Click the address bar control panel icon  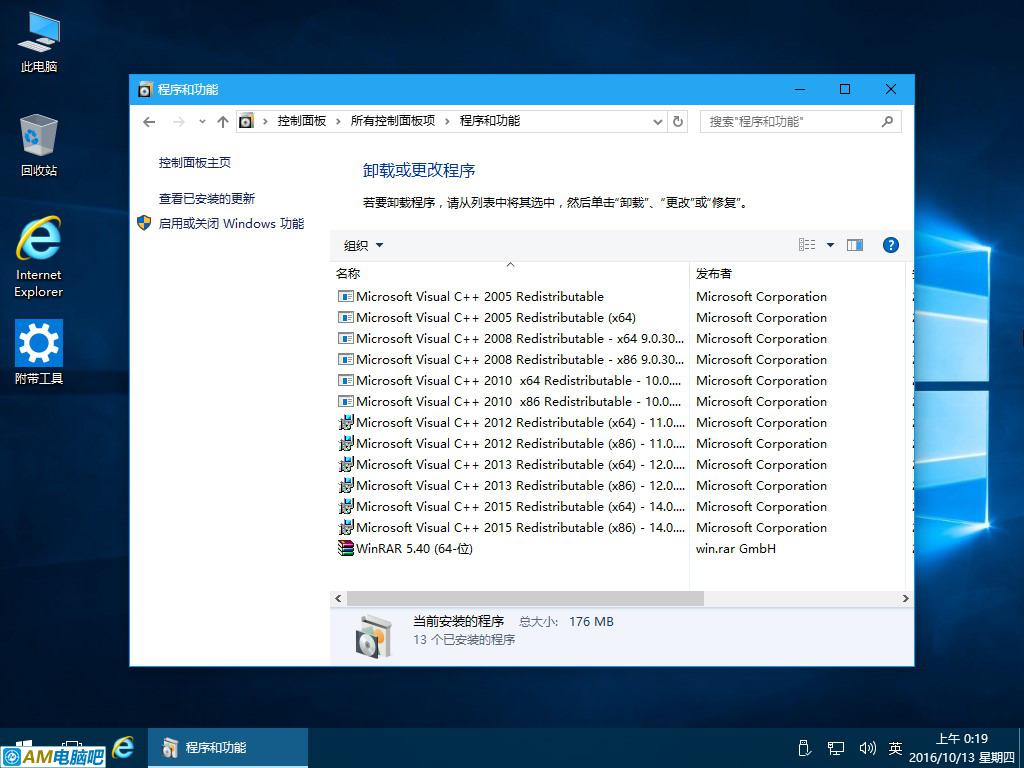pos(246,121)
